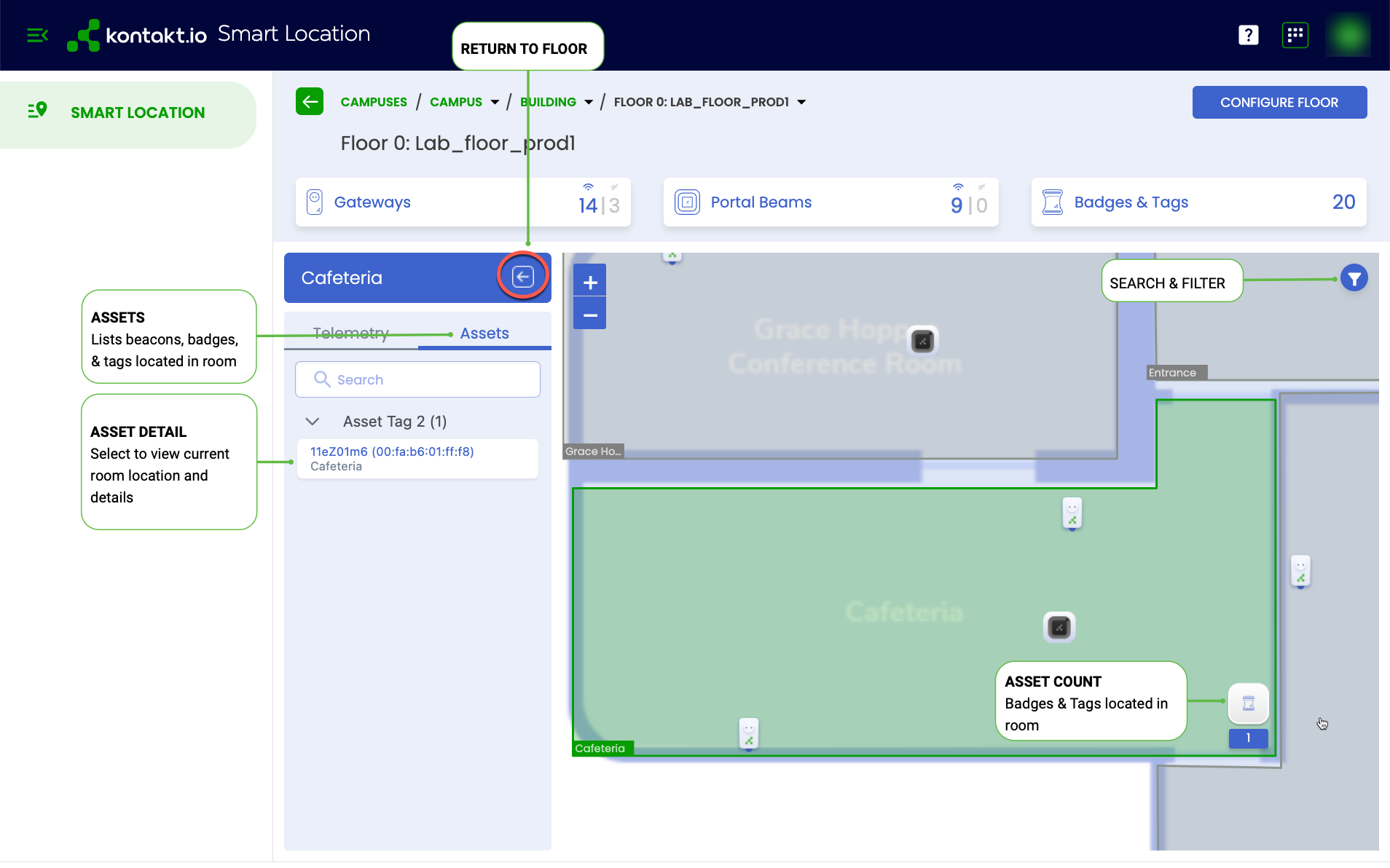Click the Cafeteria badges and tags marker
Image resolution: width=1390 pixels, height=868 pixels.
[x=1249, y=703]
